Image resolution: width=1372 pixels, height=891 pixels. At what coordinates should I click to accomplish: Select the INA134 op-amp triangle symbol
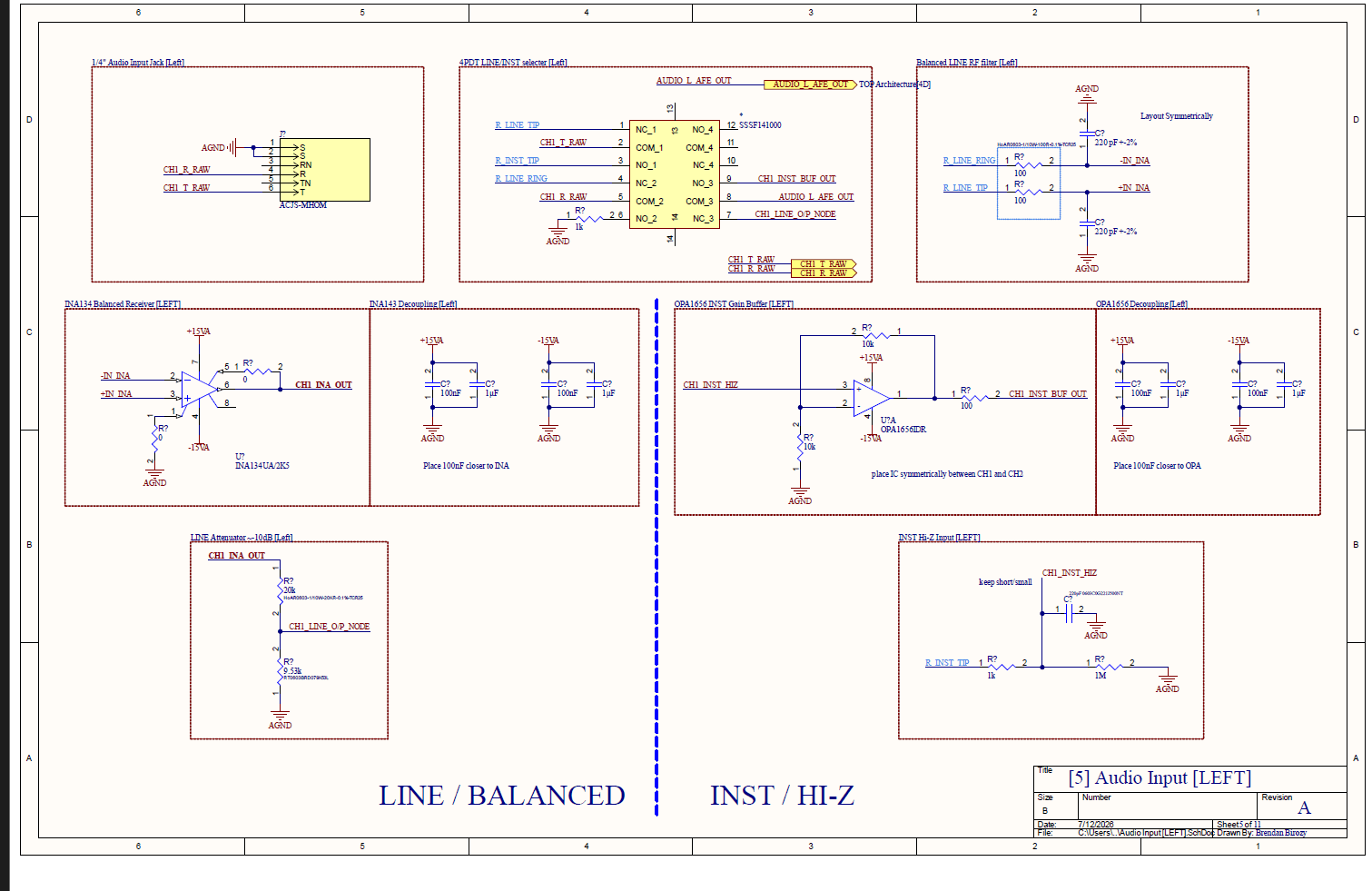[199, 390]
